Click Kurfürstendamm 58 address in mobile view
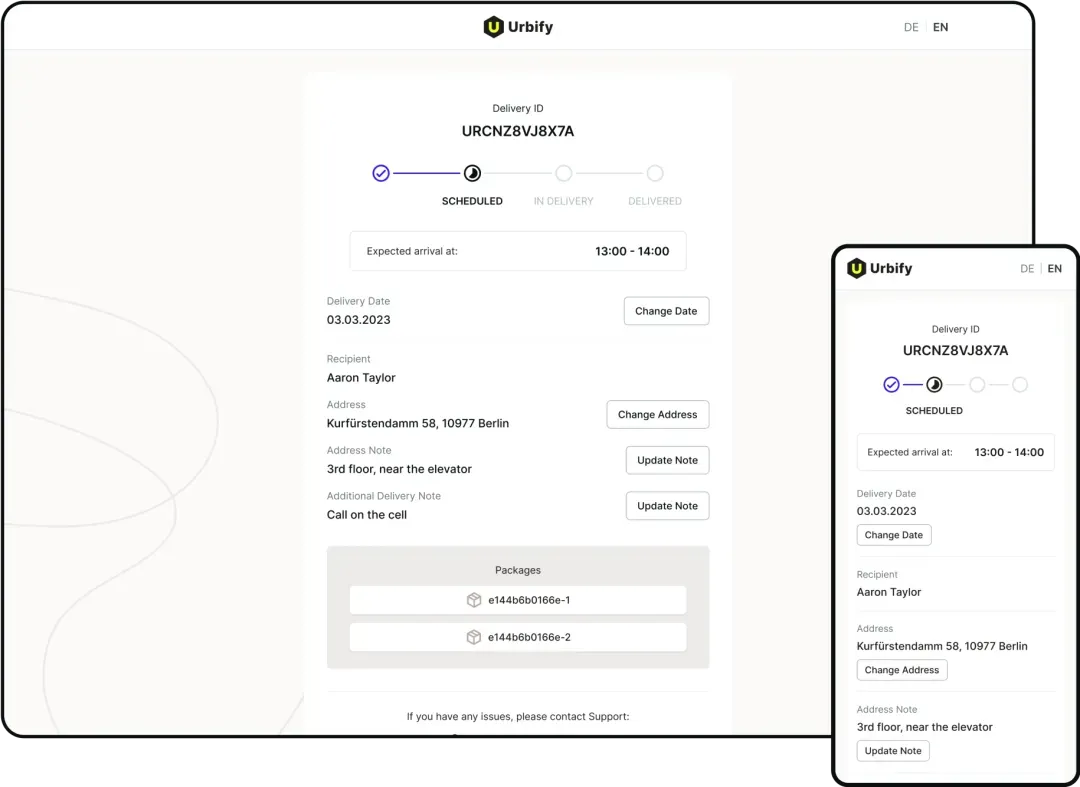1080x787 pixels. (x=942, y=646)
